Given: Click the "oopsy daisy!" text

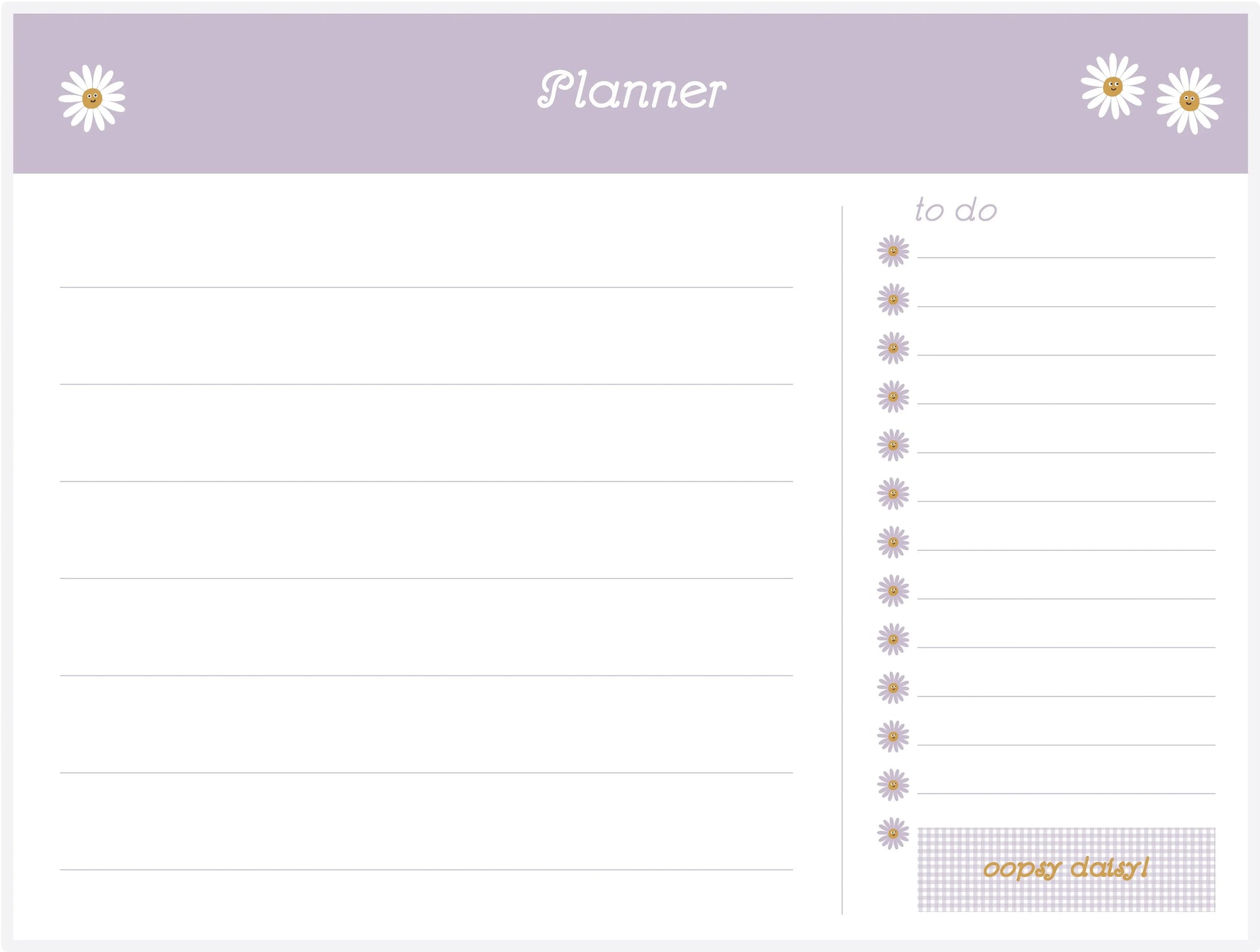Looking at the screenshot, I should point(1066,869).
